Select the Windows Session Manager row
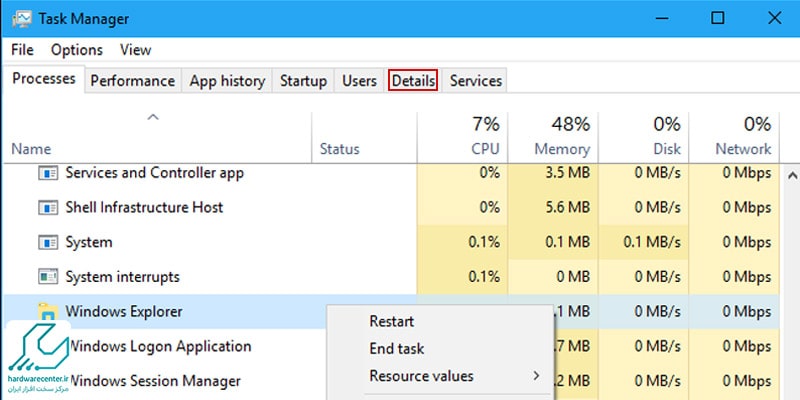800x400 pixels. click(391, 381)
